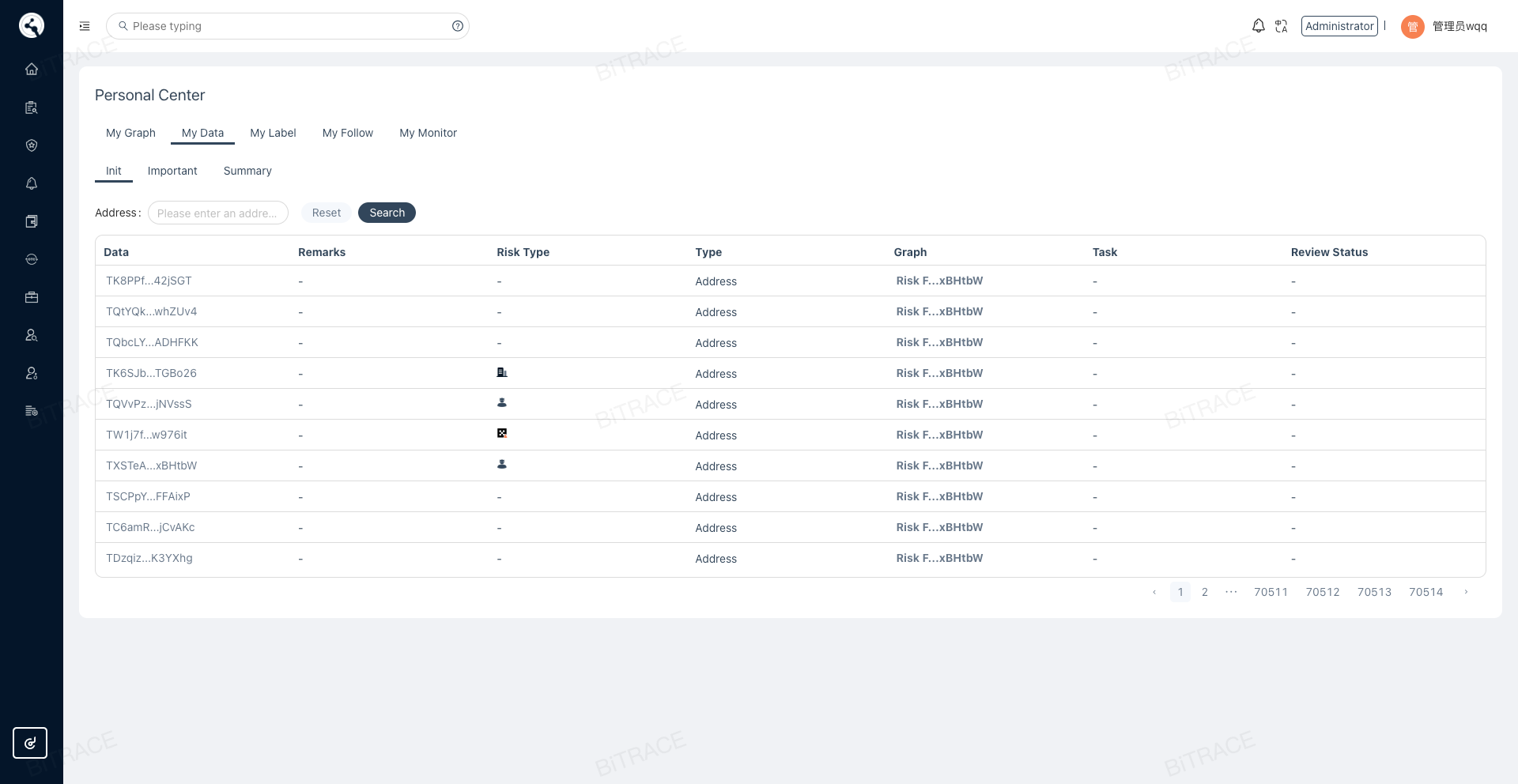Open the briefcase toolbox sidebar icon
1518x784 pixels.
[x=32, y=297]
